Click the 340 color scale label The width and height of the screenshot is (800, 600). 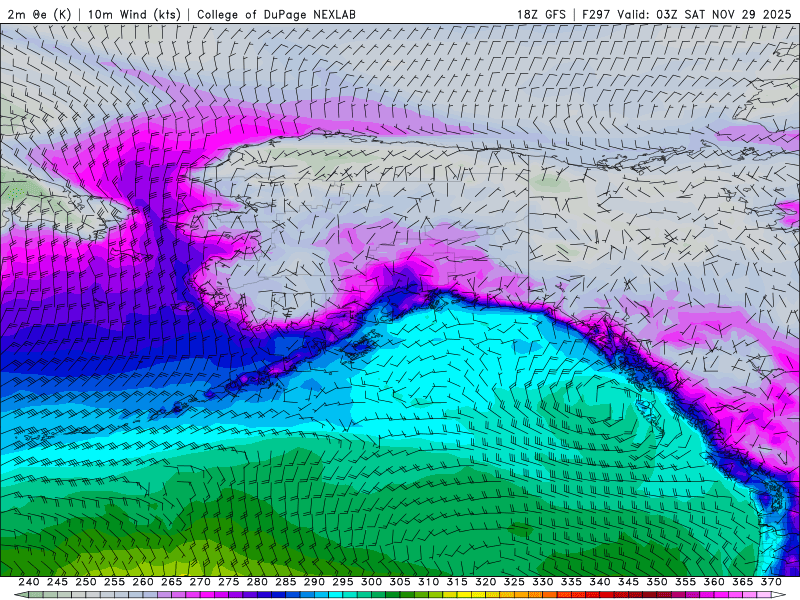click(600, 582)
